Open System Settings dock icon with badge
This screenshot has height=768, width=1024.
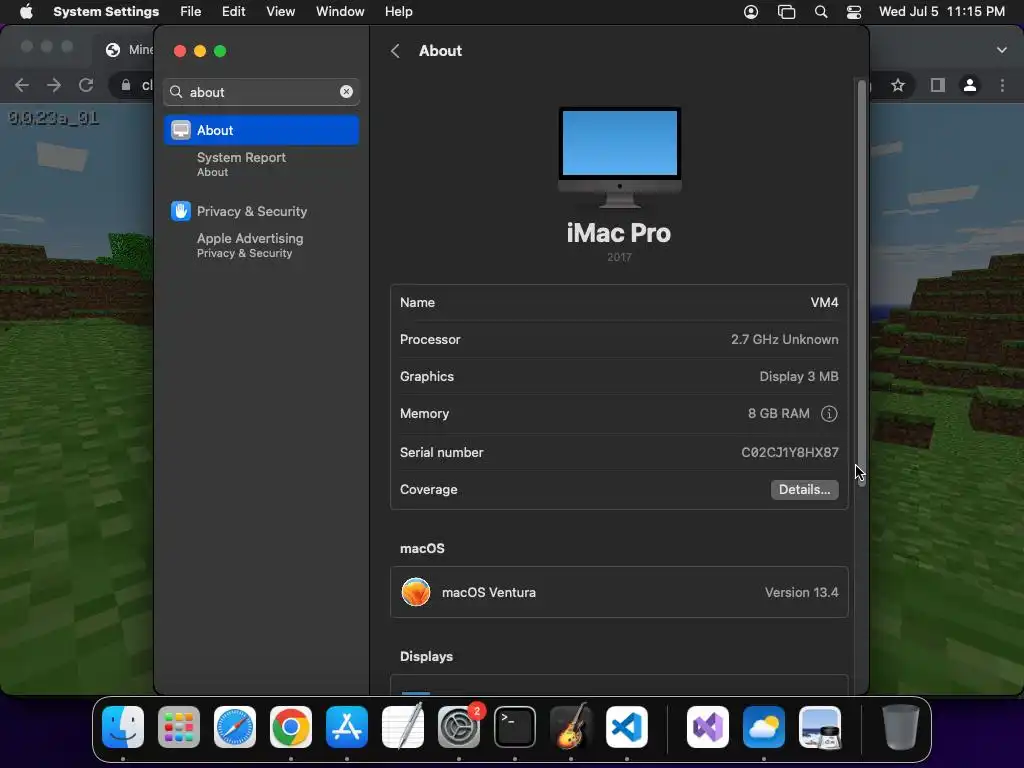459,727
